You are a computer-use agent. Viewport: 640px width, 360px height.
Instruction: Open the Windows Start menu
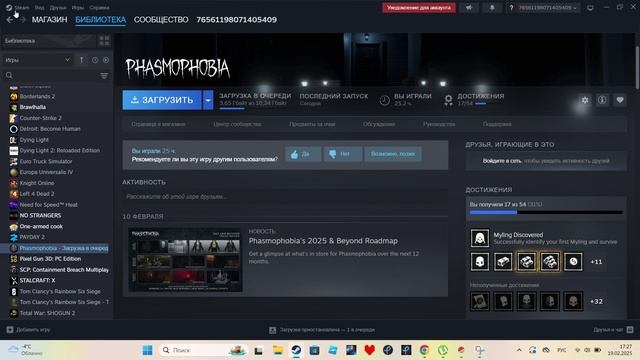(147, 350)
